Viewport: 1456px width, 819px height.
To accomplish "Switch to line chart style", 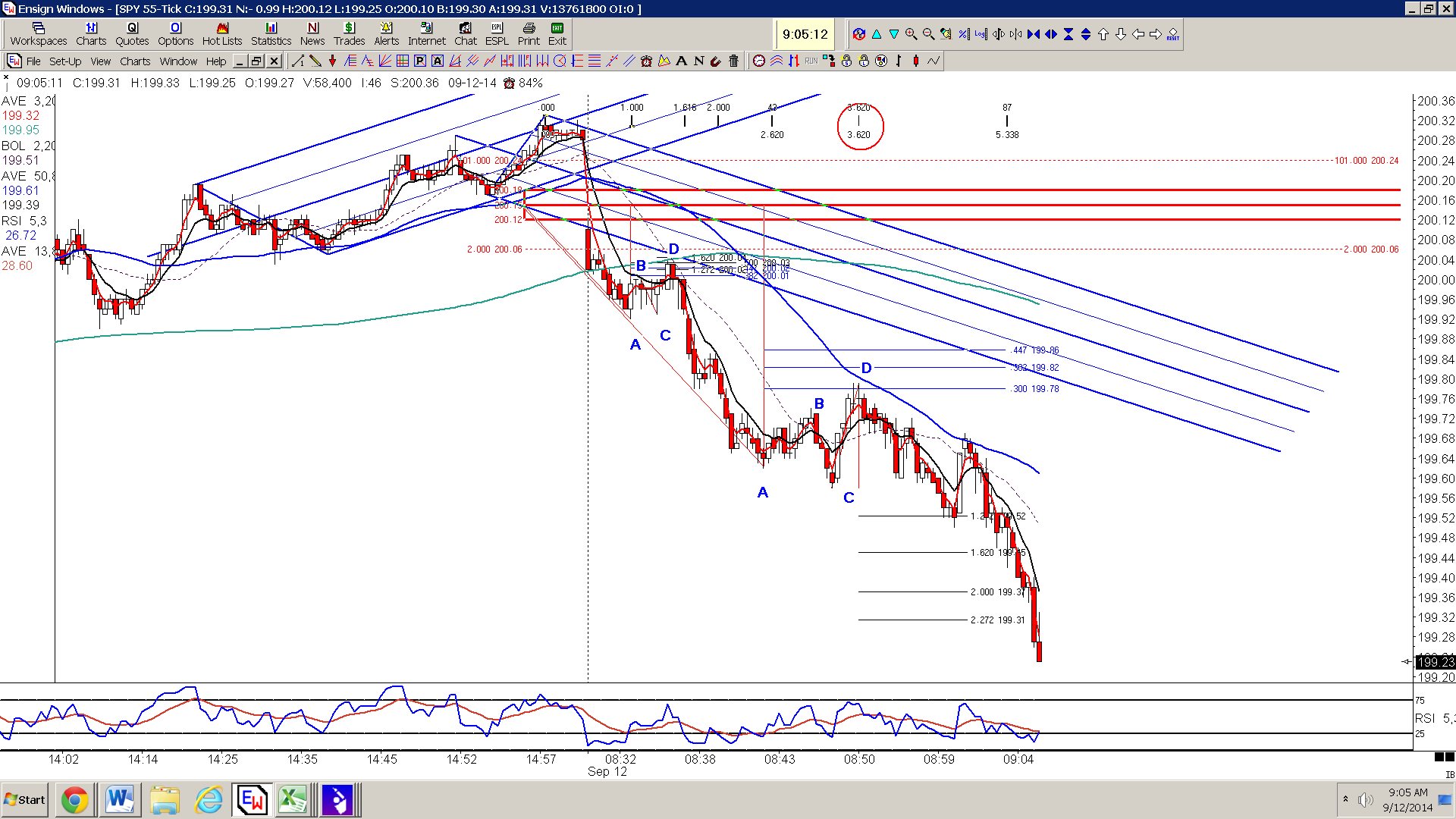I will tap(934, 61).
